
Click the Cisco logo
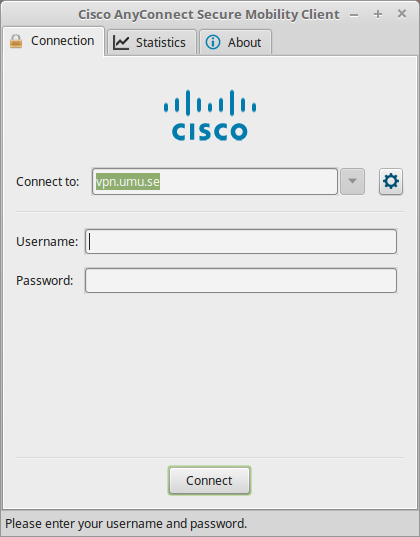[210, 115]
